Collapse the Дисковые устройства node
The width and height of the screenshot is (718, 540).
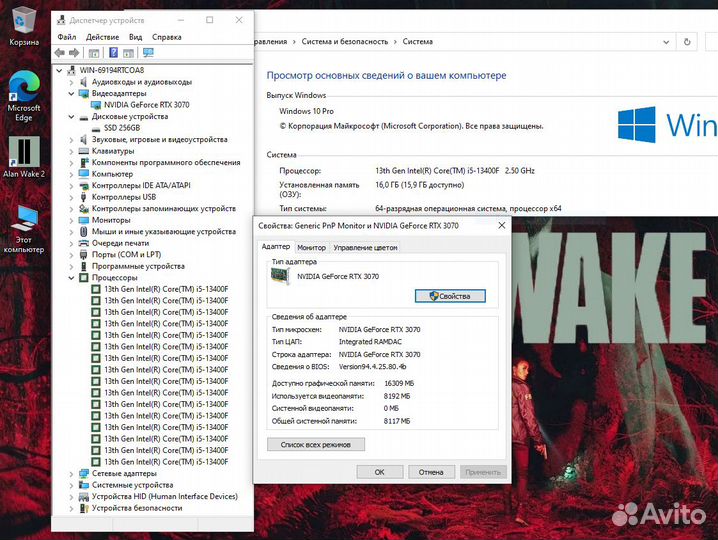click(x=71, y=117)
